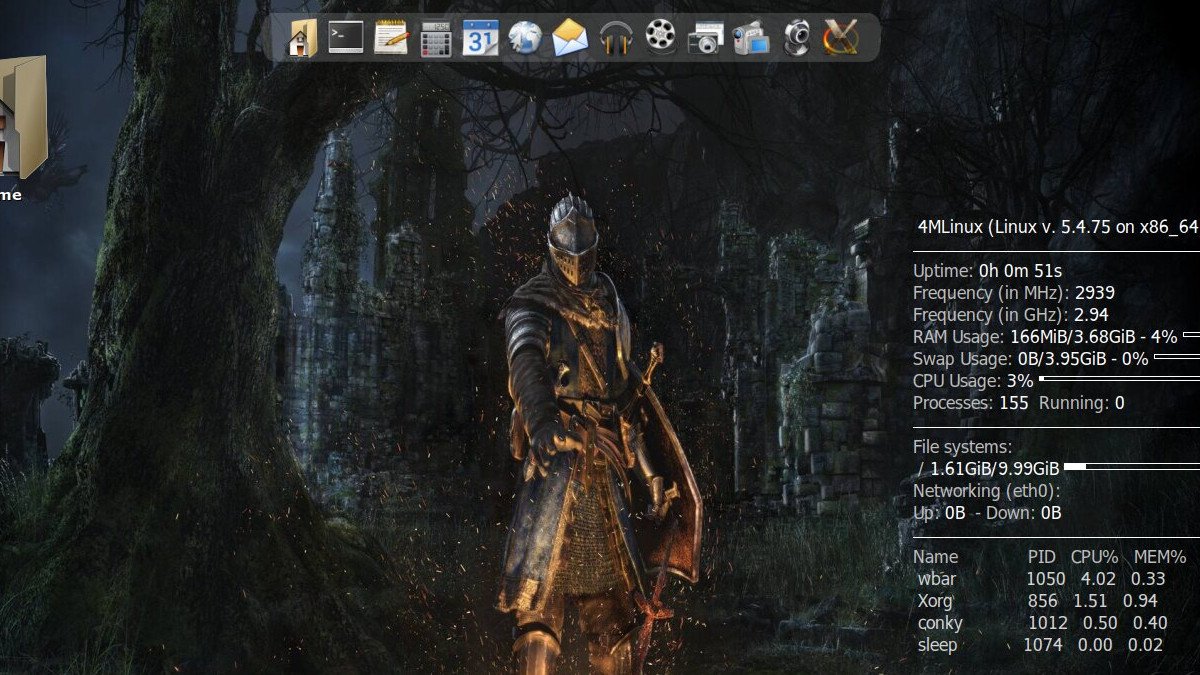The image size is (1200, 675).
Task: Click the sleep process row
Action: (1040, 645)
